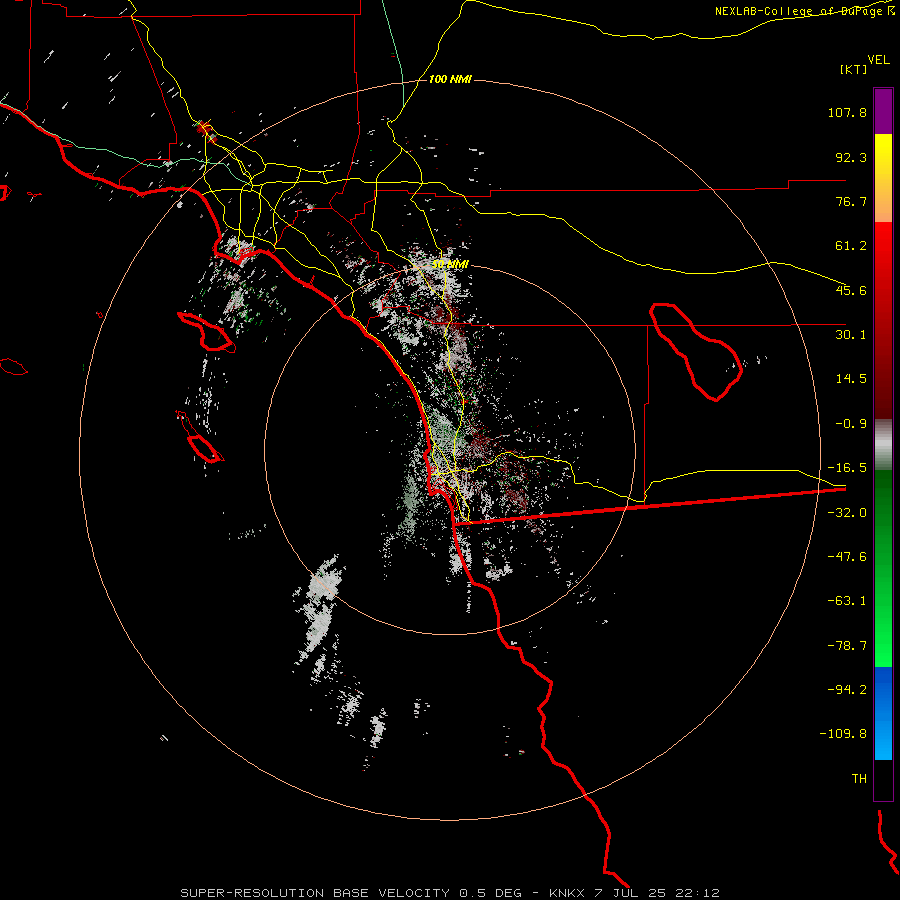Click the 50 NMI range ring label
Screen dimensions: 900x900
pos(450,264)
